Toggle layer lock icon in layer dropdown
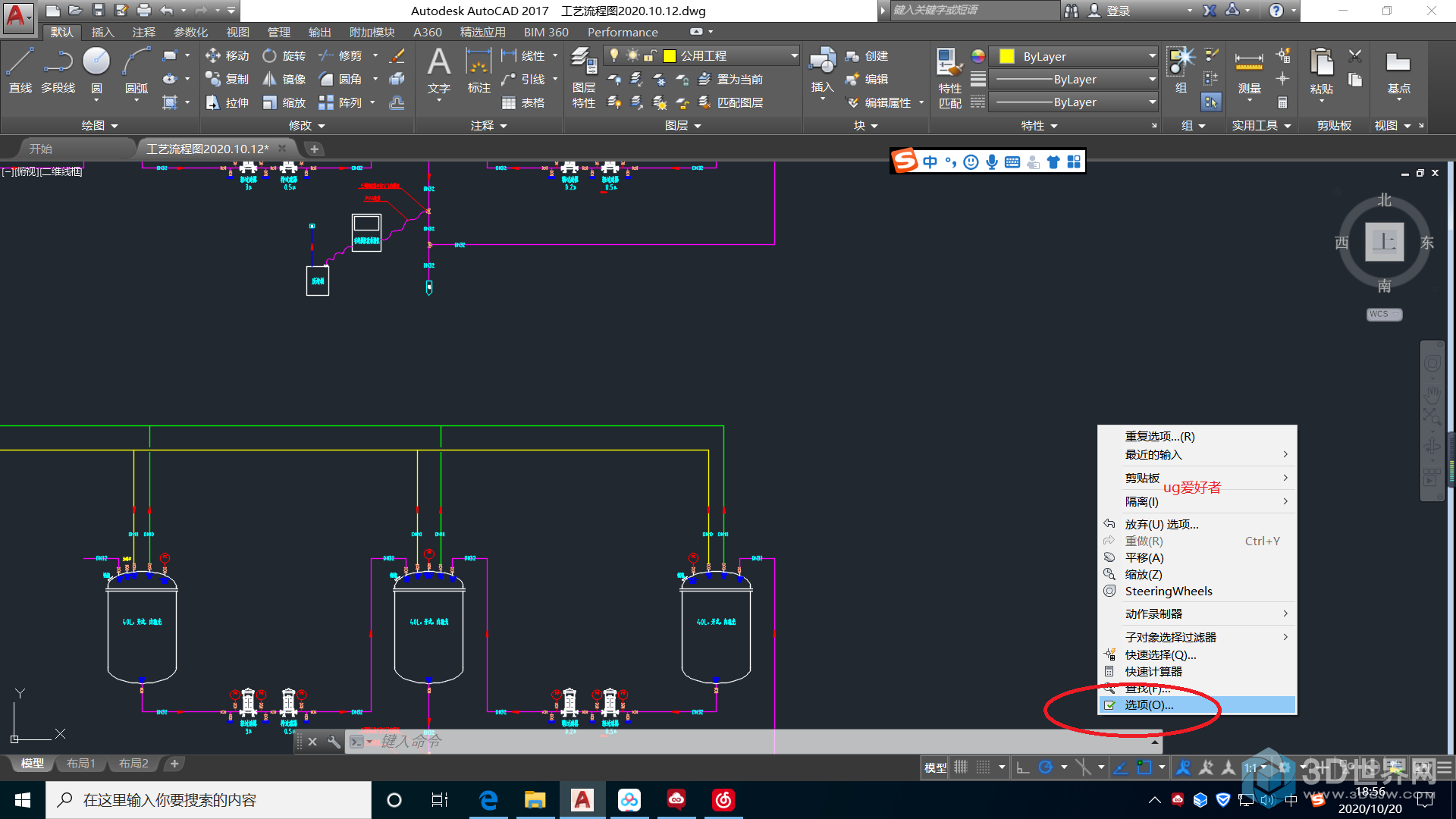This screenshot has height=819, width=1456. [x=651, y=56]
